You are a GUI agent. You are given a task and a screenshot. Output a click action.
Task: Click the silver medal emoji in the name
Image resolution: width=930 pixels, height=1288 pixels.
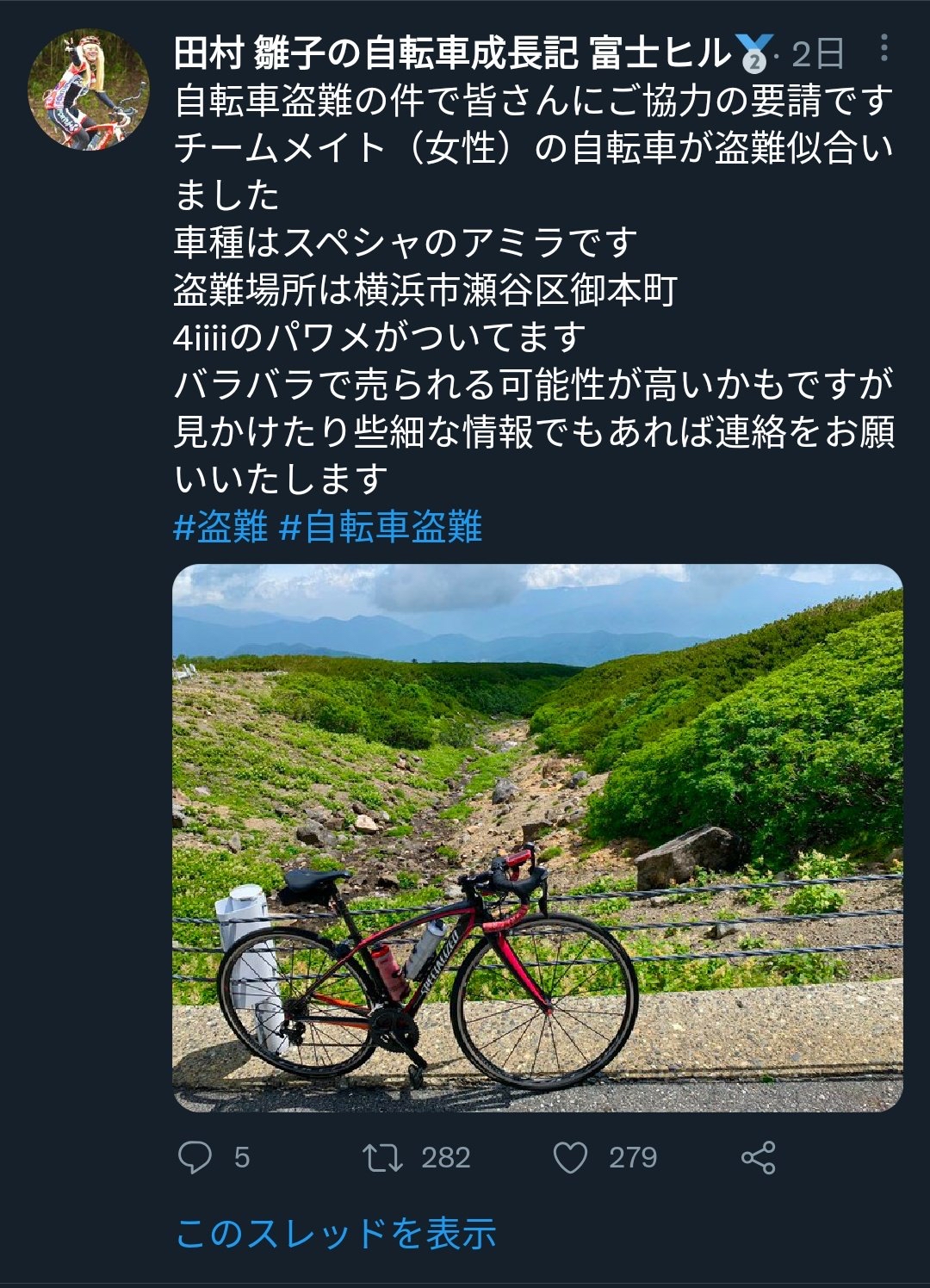[x=753, y=53]
